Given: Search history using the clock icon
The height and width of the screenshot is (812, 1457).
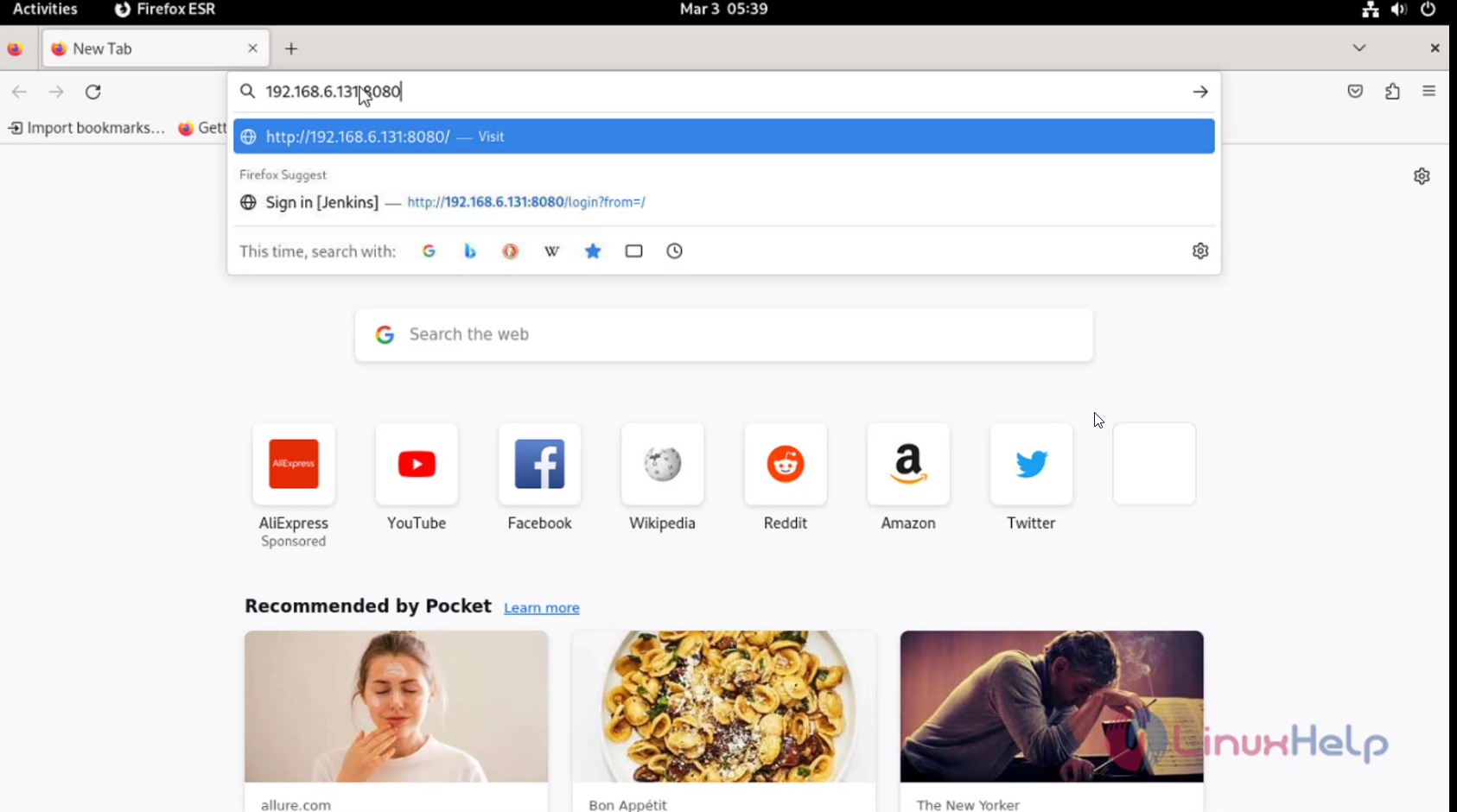Looking at the screenshot, I should [675, 251].
